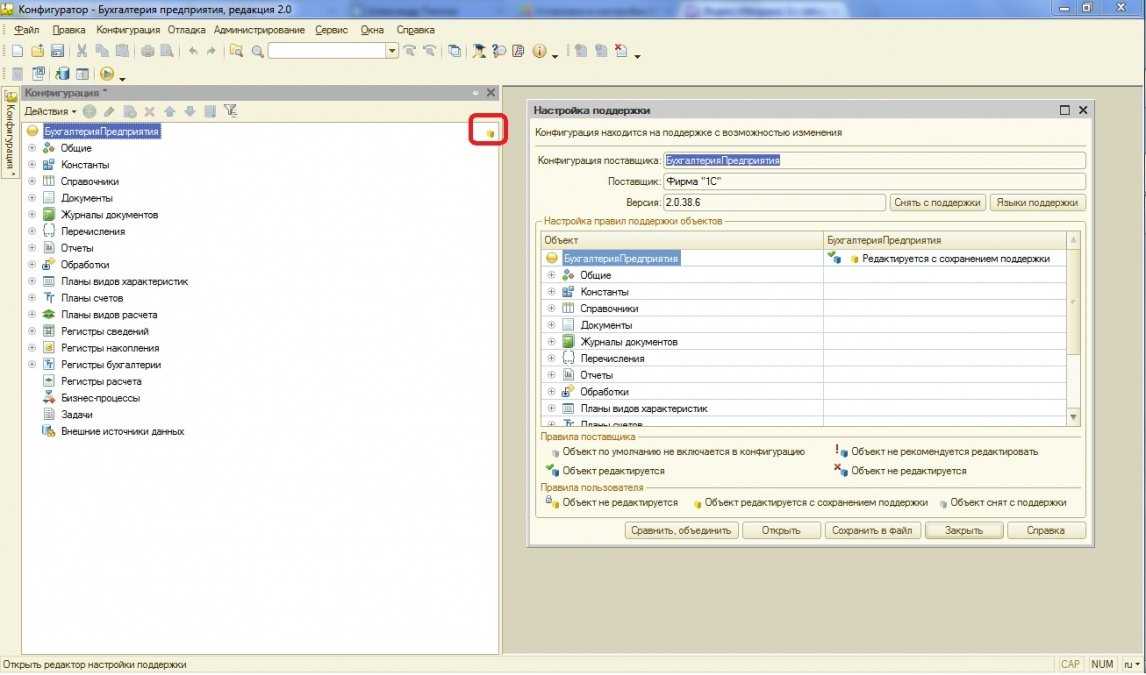Click the Сравнить, объединить button
Screen dimensions: 1146x675
click(x=682, y=531)
